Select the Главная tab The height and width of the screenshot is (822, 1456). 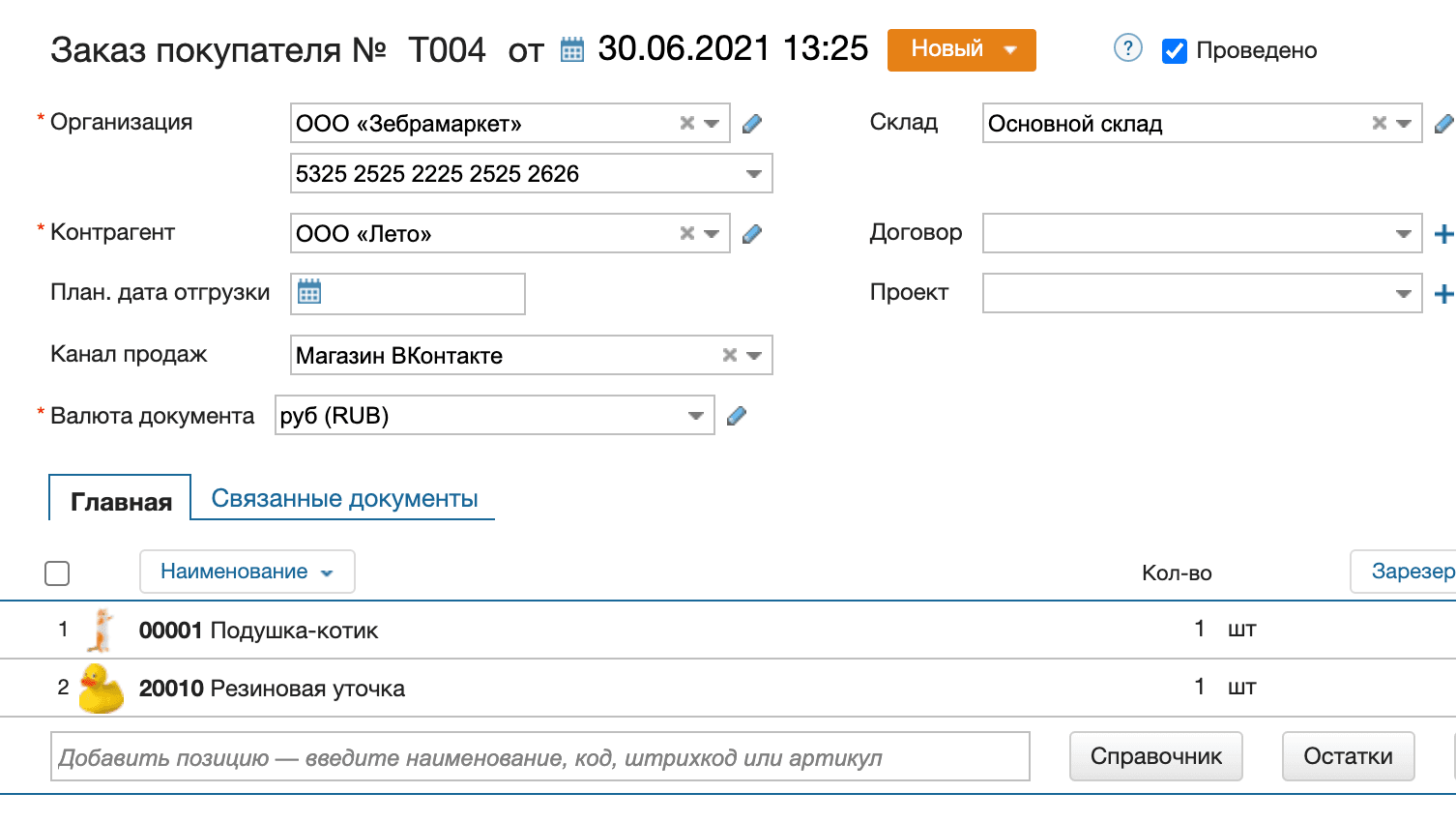click(121, 501)
